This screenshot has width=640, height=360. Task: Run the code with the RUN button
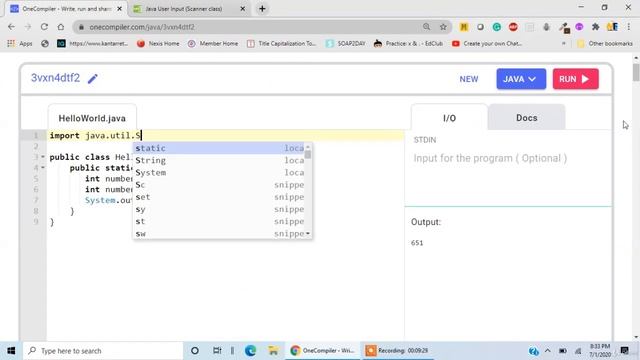tap(576, 79)
